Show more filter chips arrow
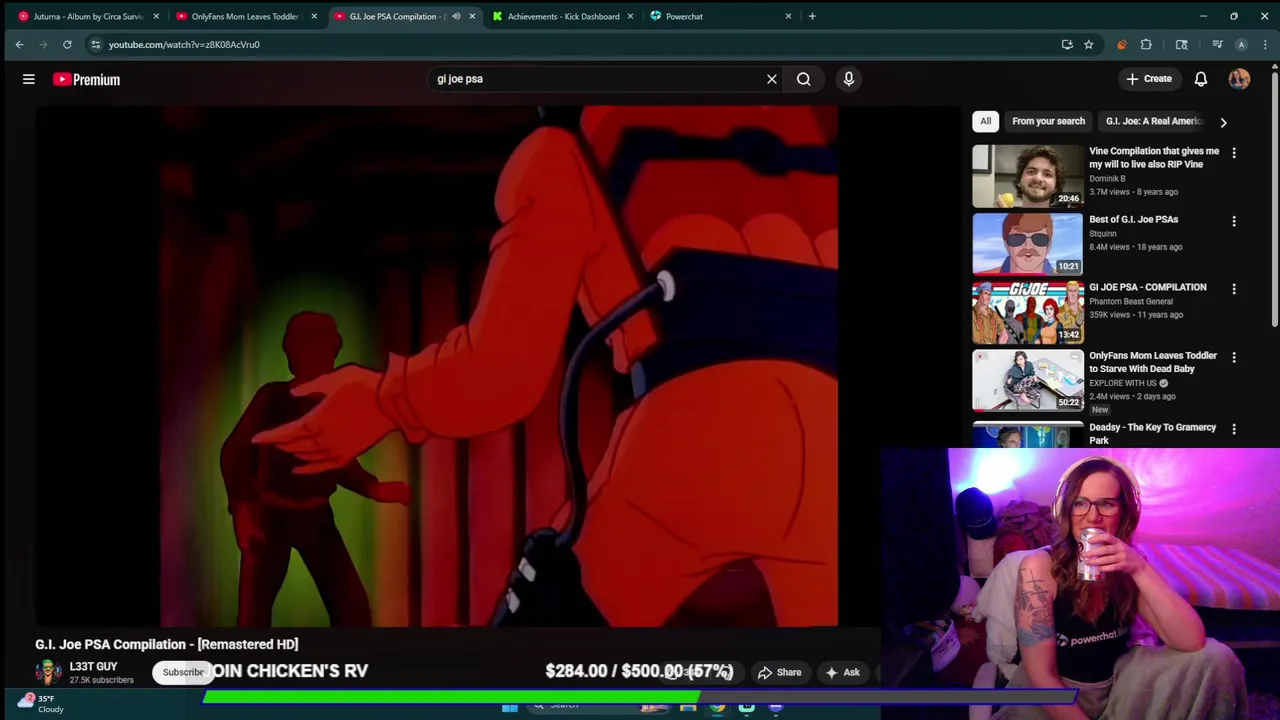The image size is (1280, 720). 1223,122
